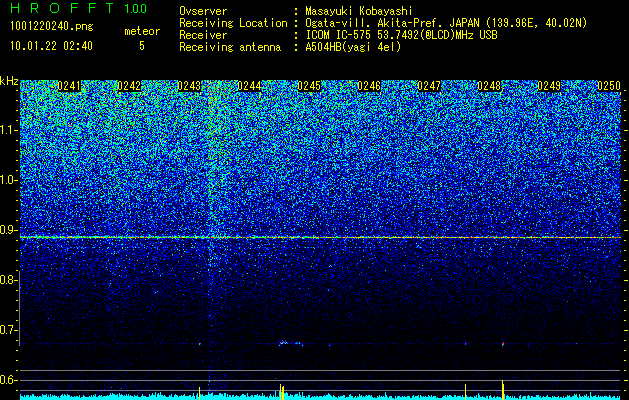
Task: Click the 0.6 kHz axis label
Action: 9,380
